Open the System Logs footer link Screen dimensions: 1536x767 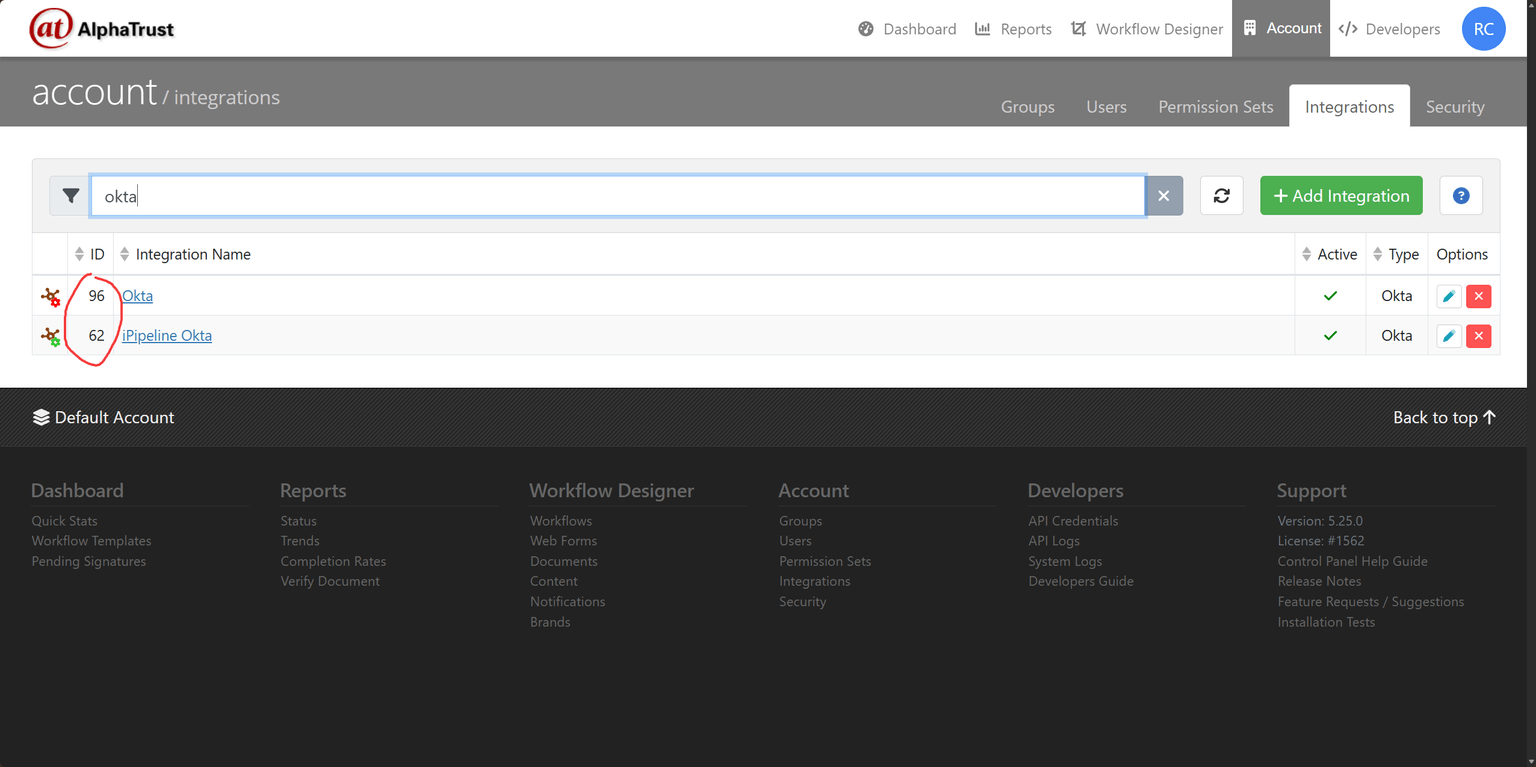1065,561
